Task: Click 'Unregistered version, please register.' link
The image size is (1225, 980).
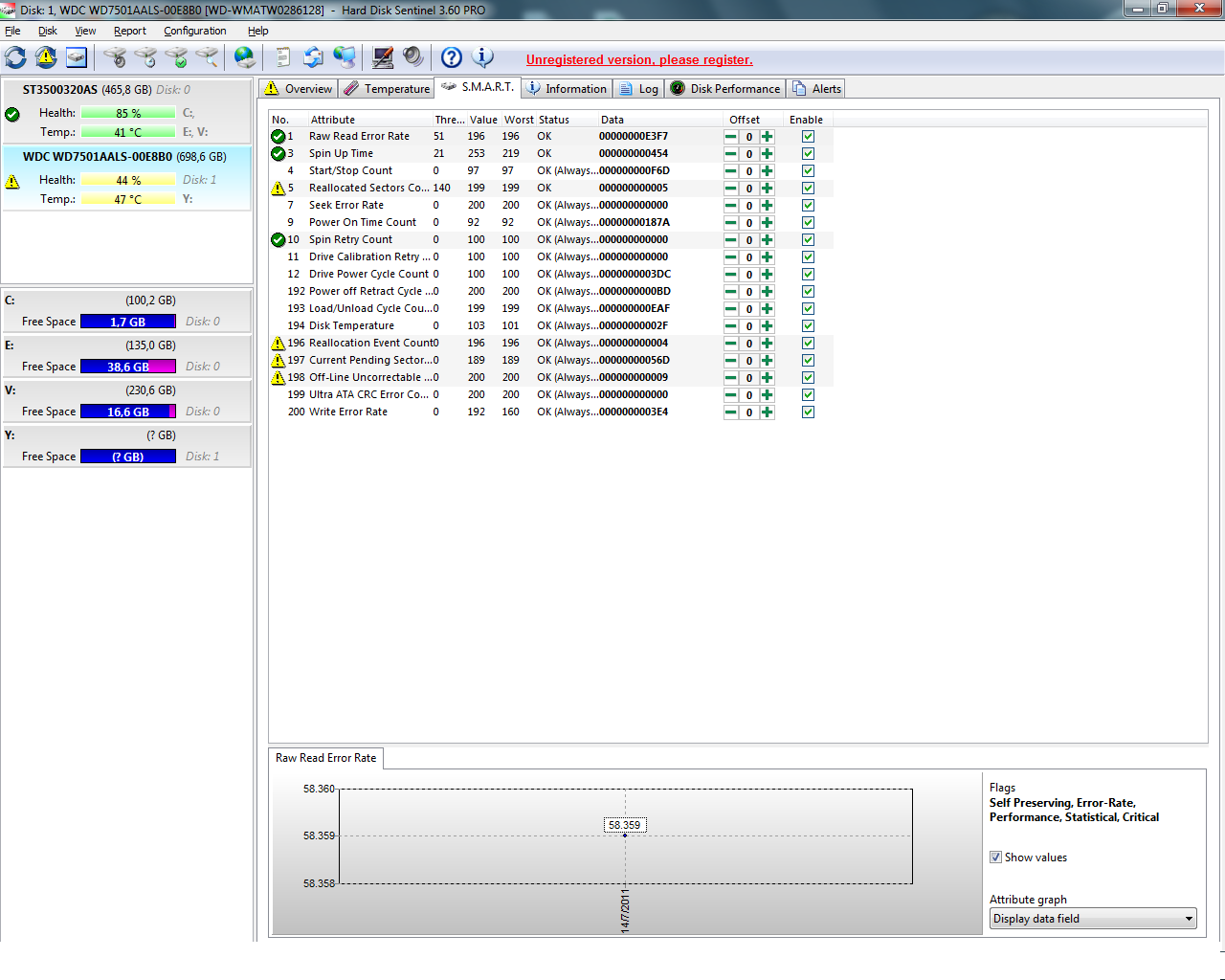Action: point(639,59)
